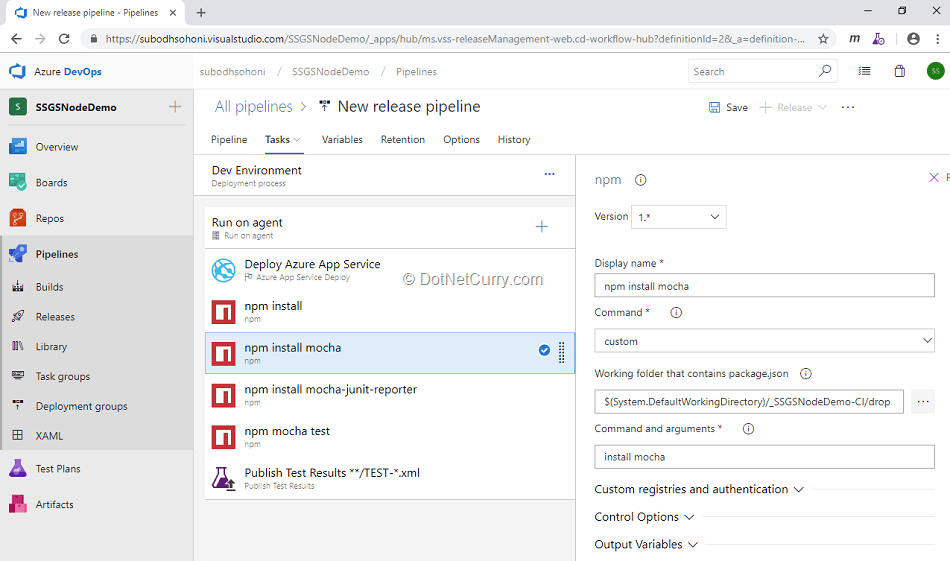Open Overview in the sidebar
The width and height of the screenshot is (950, 561).
(x=56, y=147)
